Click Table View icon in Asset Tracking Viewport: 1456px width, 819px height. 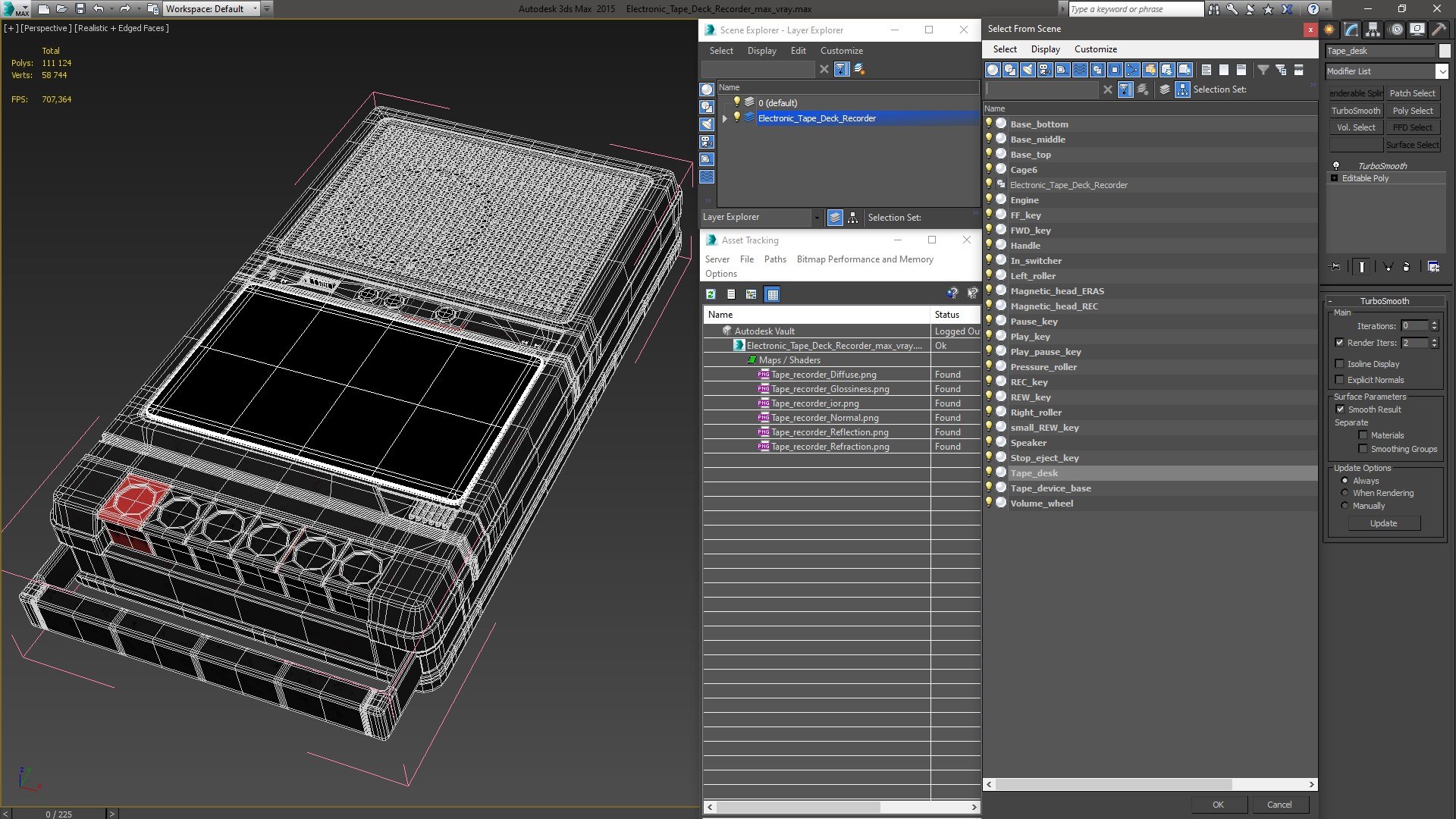pyautogui.click(x=772, y=294)
